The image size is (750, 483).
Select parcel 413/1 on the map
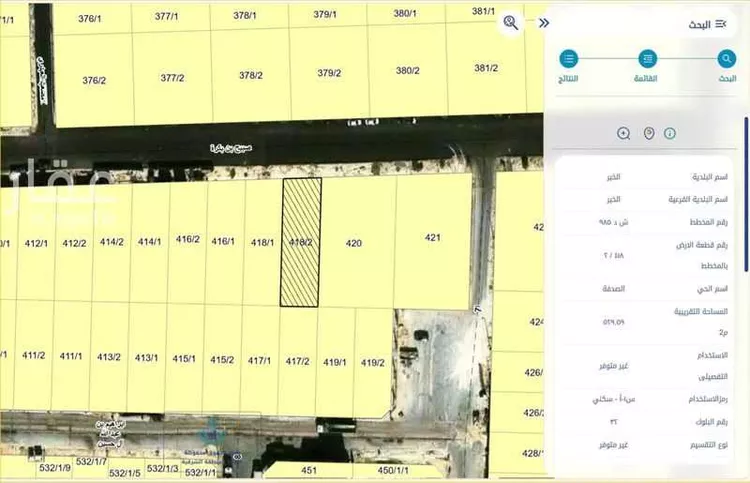coord(146,358)
